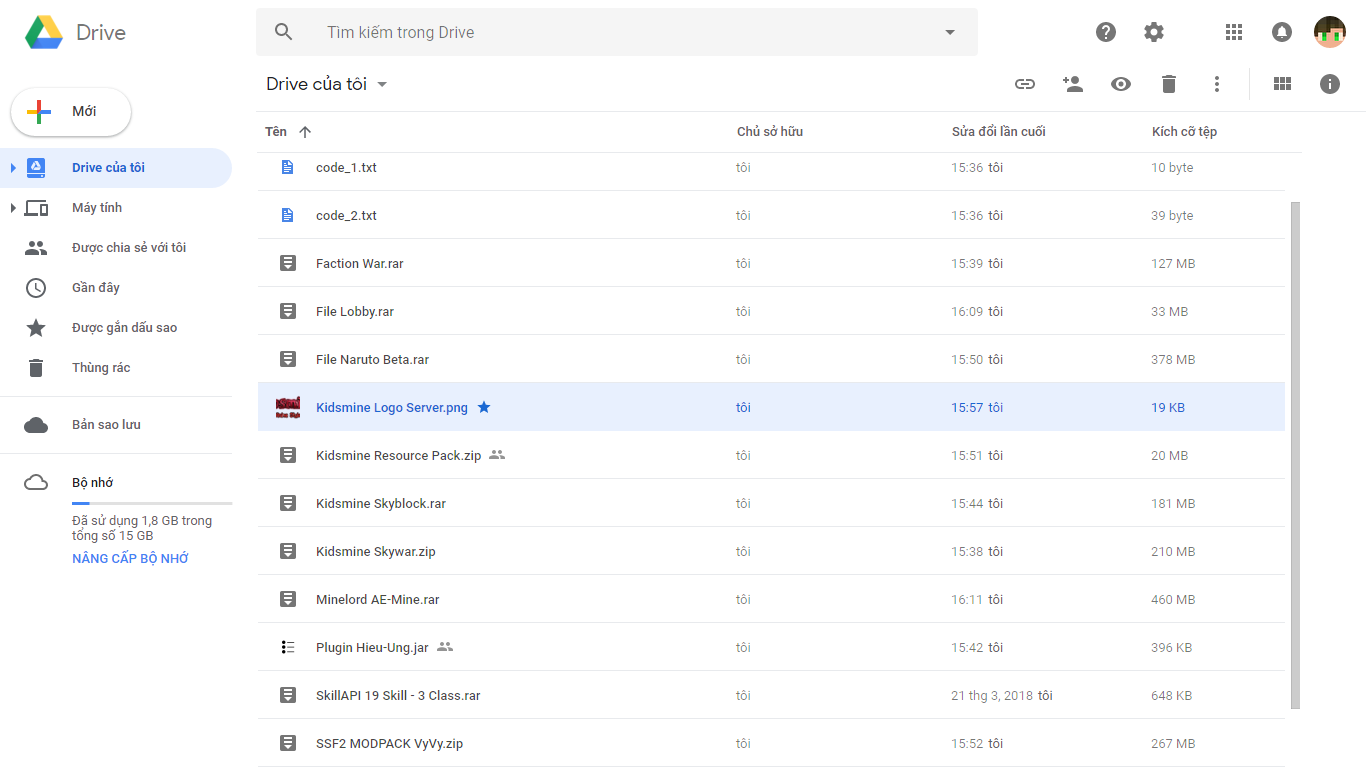1366x768 pixels.
Task: Click the account avatar picture
Action: (1330, 32)
